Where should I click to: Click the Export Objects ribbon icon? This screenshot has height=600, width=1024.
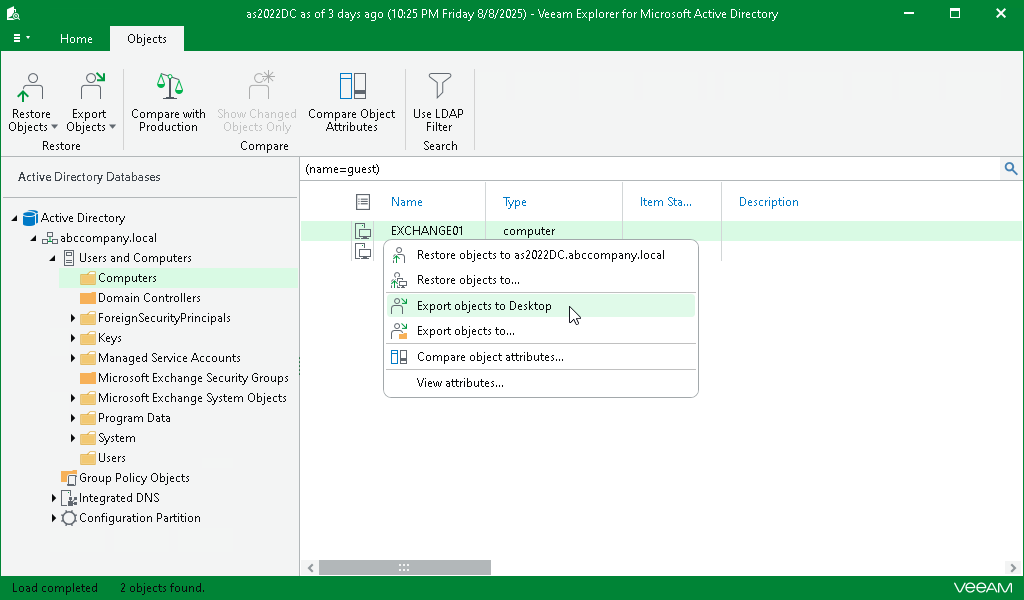(x=91, y=87)
